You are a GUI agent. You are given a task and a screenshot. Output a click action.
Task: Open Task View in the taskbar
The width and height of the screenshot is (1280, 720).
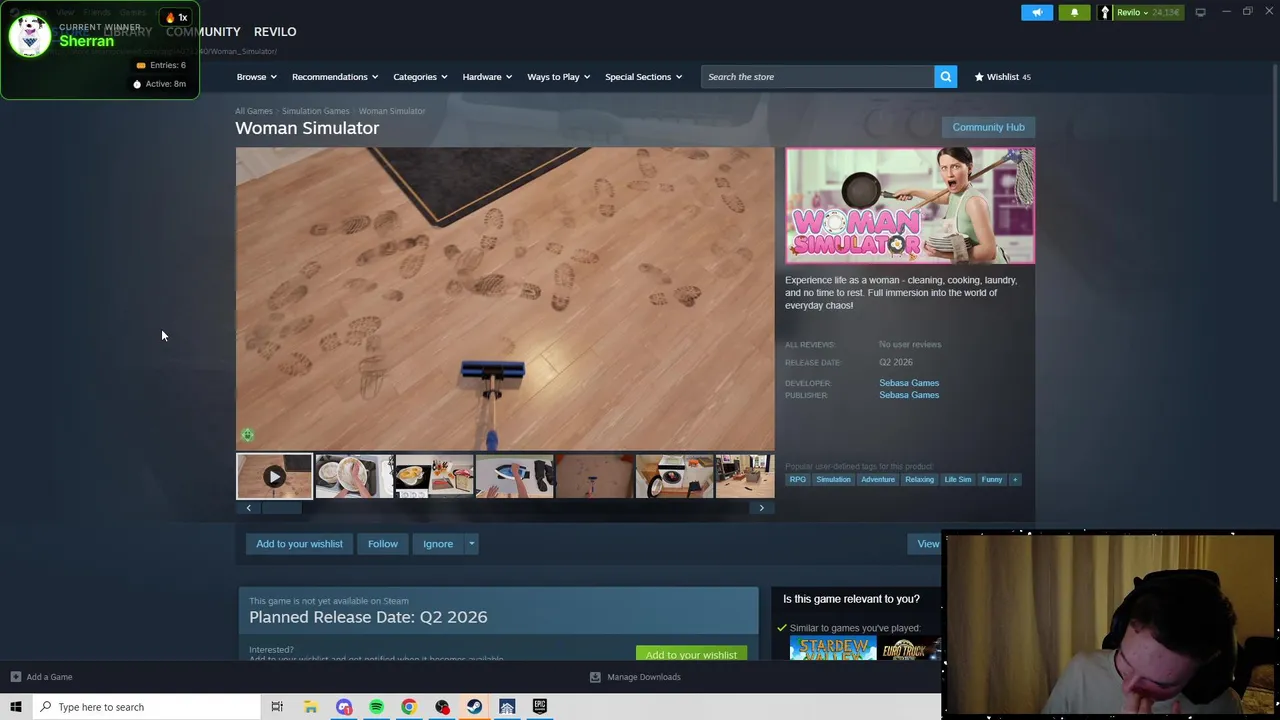[x=277, y=707]
